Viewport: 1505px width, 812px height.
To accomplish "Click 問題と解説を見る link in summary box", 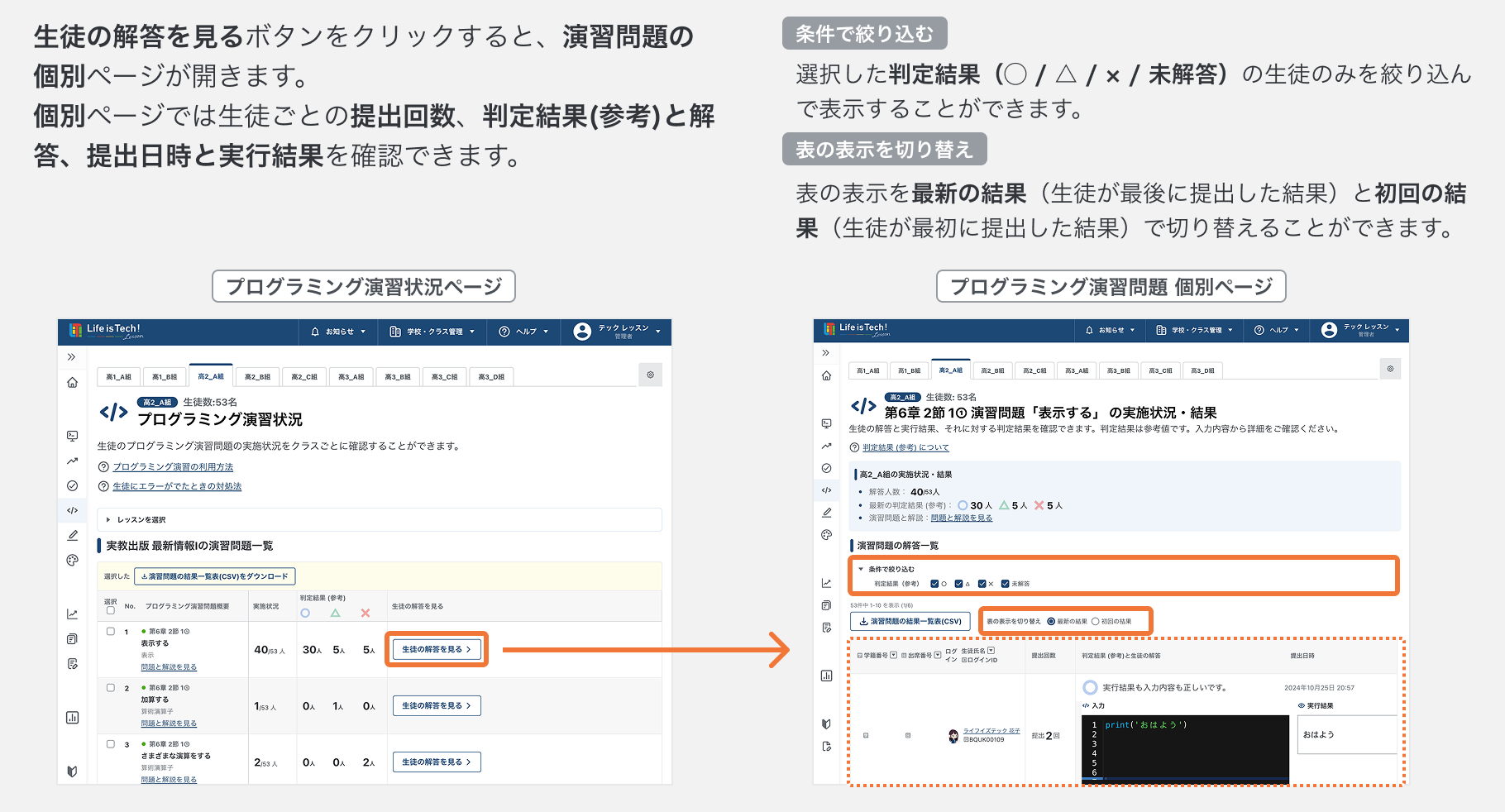I will [x=961, y=518].
